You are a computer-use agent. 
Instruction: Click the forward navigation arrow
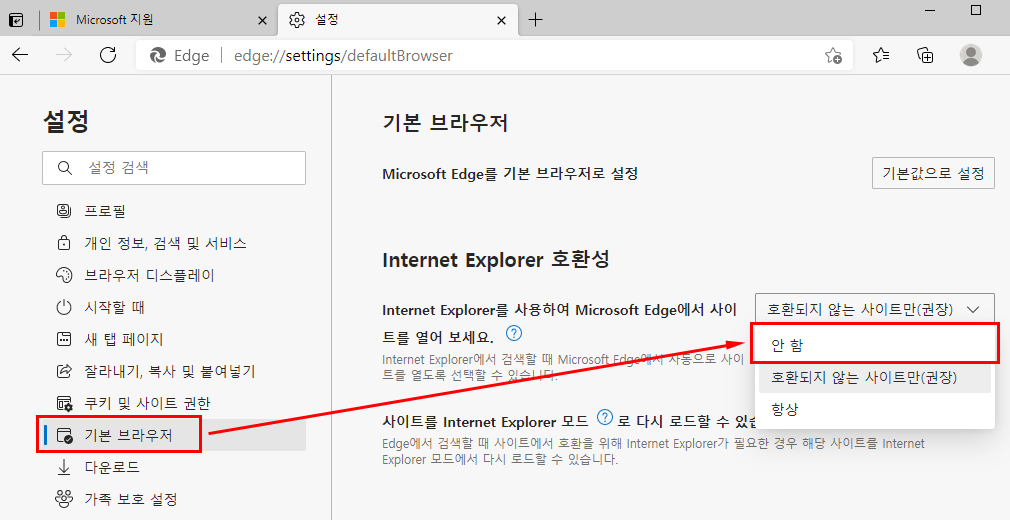click(x=64, y=55)
